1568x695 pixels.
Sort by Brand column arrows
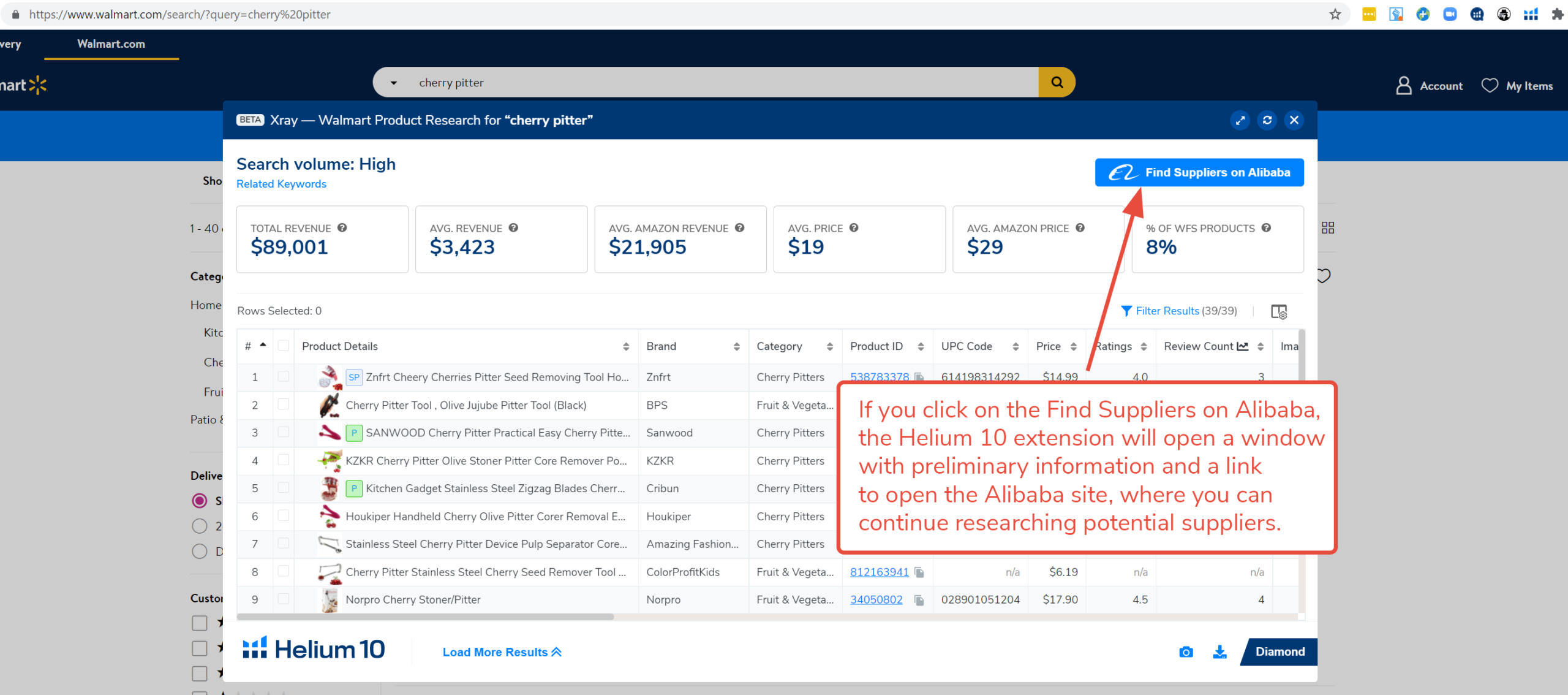736,347
